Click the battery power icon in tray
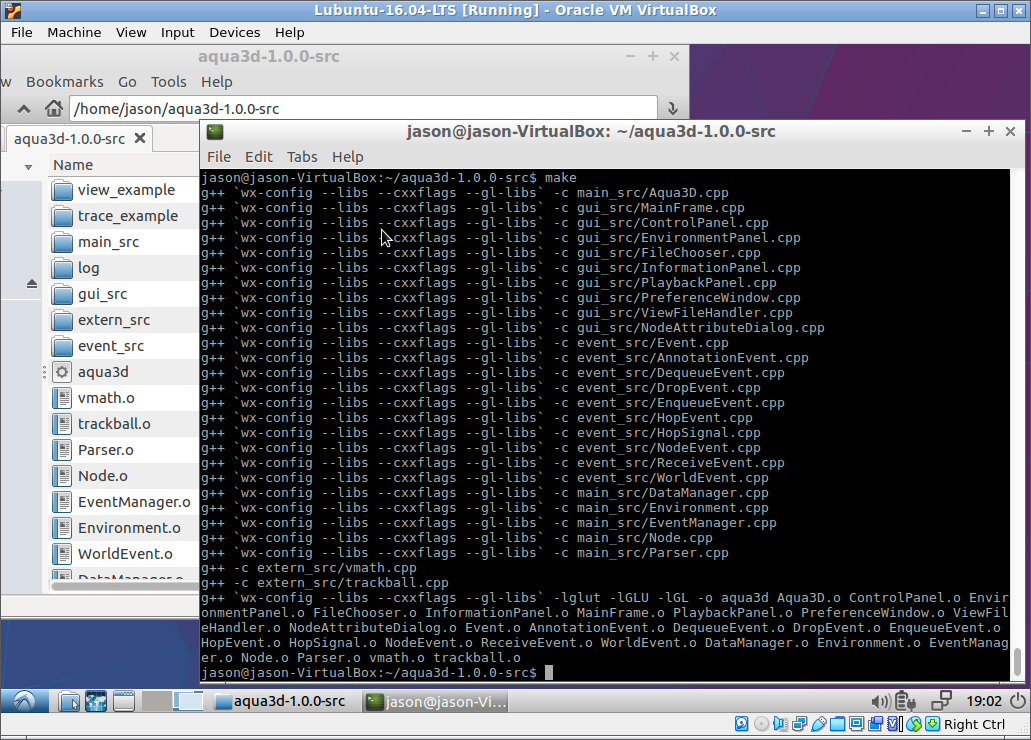 tap(906, 702)
